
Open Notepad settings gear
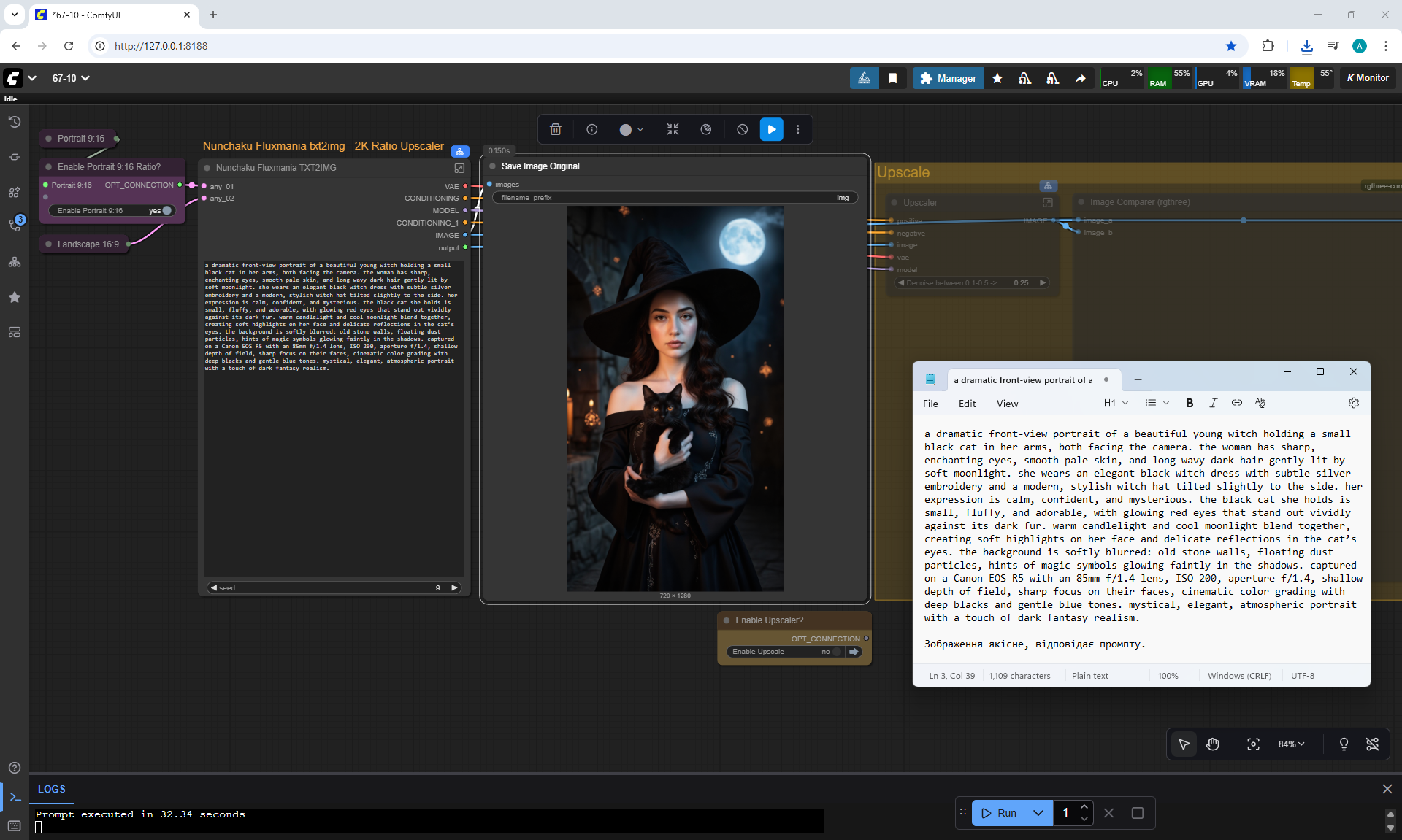[1353, 403]
